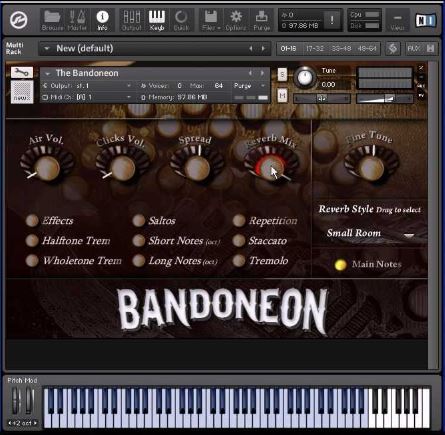Select next multi preset arrow

pyautogui.click(x=263, y=49)
